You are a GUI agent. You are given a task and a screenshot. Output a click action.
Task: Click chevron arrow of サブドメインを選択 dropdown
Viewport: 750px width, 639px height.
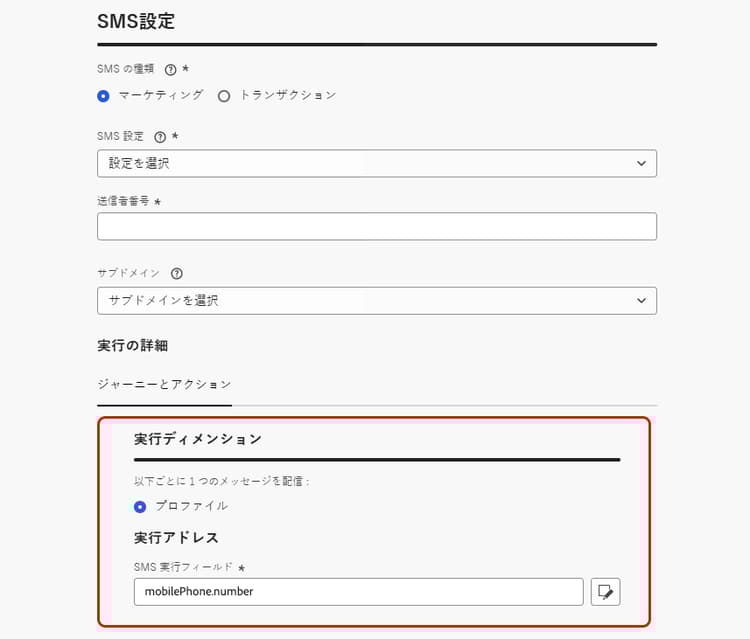641,300
